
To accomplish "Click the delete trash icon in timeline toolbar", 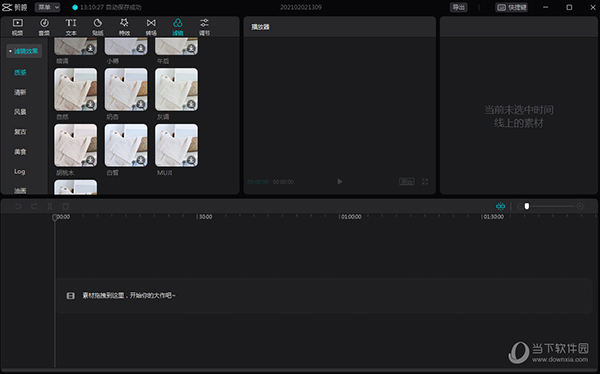I will click(x=66, y=206).
